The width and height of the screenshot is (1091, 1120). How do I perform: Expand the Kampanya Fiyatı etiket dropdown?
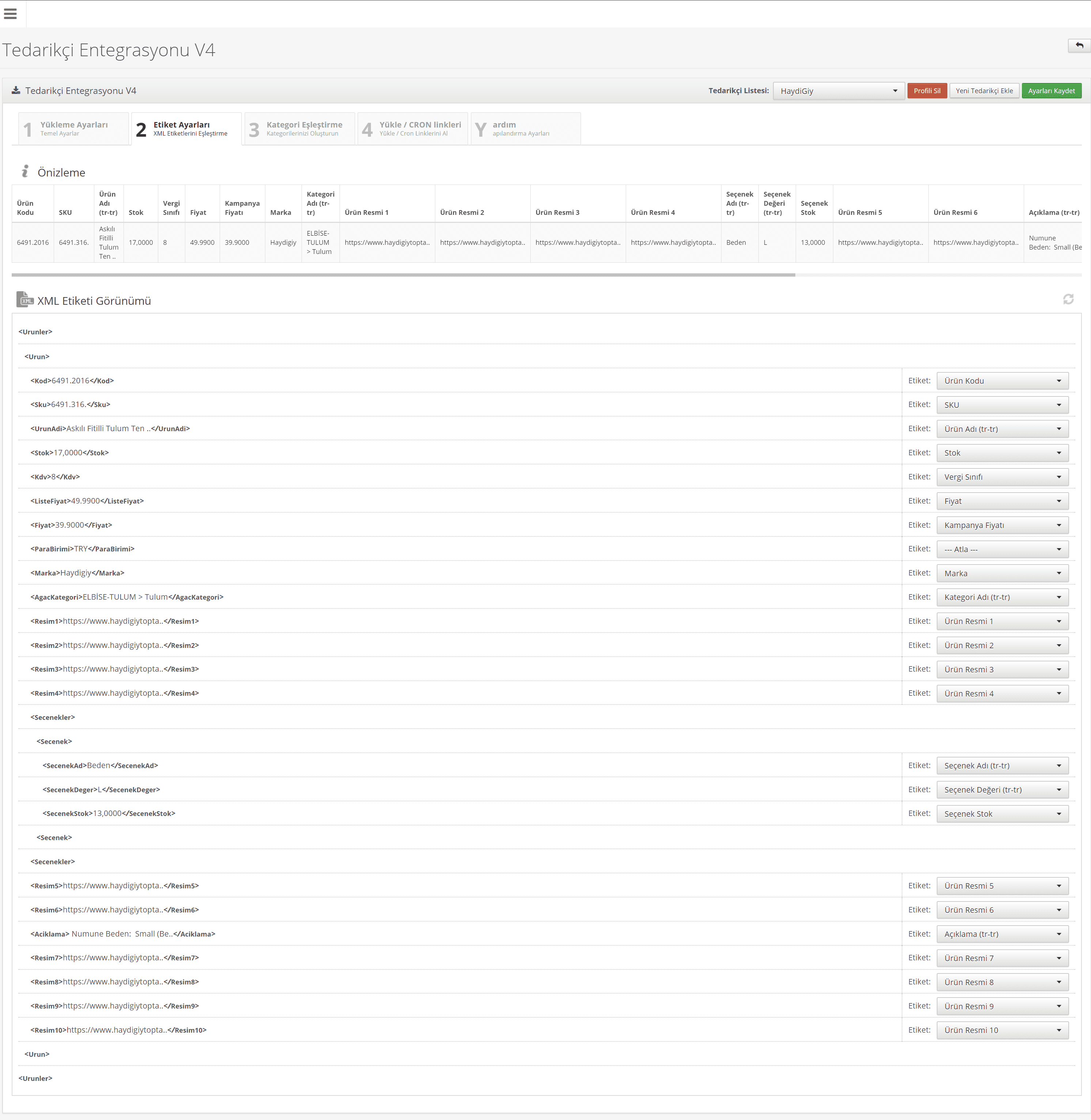pyautogui.click(x=1002, y=525)
